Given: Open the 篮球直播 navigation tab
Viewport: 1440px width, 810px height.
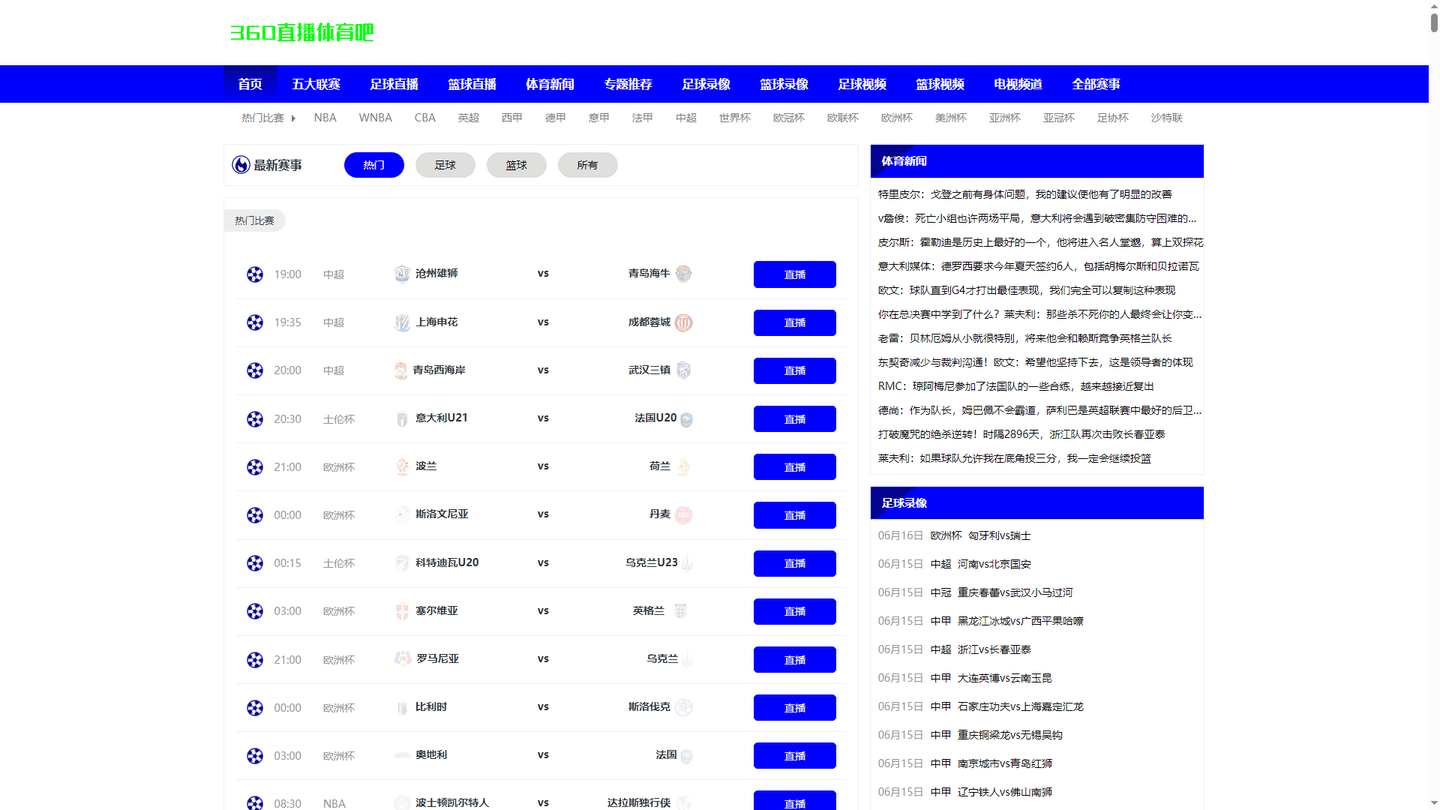Looking at the screenshot, I should 472,84.
